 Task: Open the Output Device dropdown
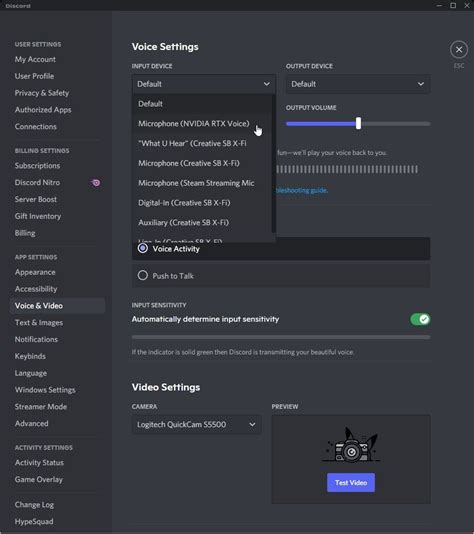358,84
